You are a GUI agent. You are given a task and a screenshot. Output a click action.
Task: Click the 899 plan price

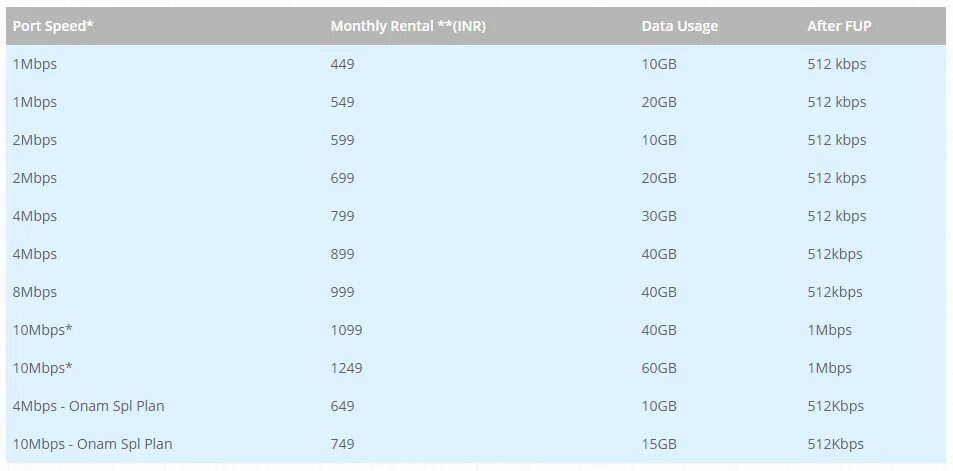(342, 254)
